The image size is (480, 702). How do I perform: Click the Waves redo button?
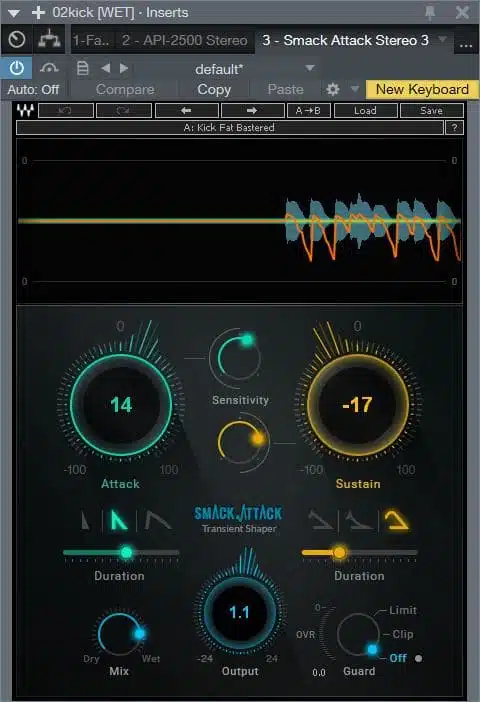pyautogui.click(x=124, y=111)
